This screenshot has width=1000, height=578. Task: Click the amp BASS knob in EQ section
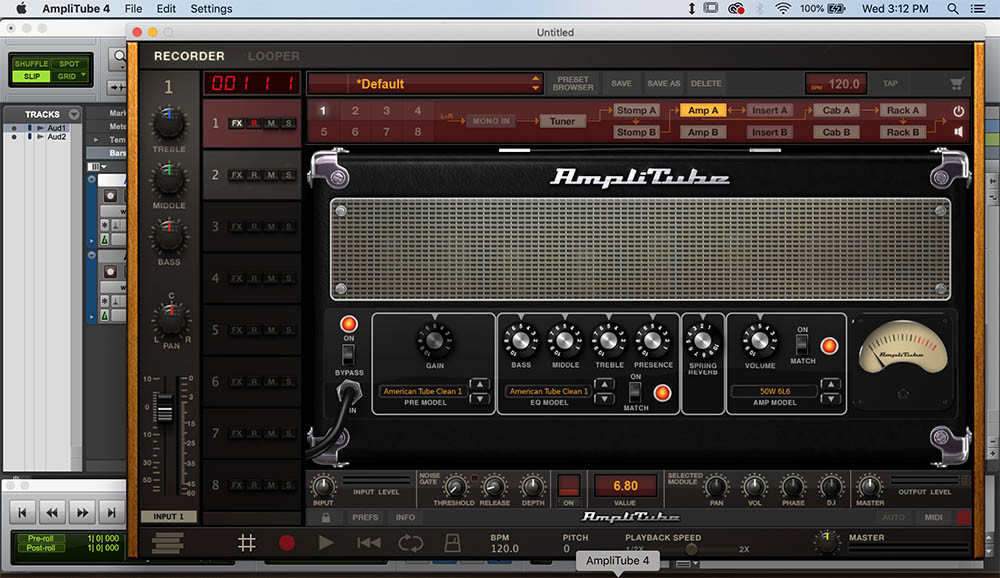point(521,341)
